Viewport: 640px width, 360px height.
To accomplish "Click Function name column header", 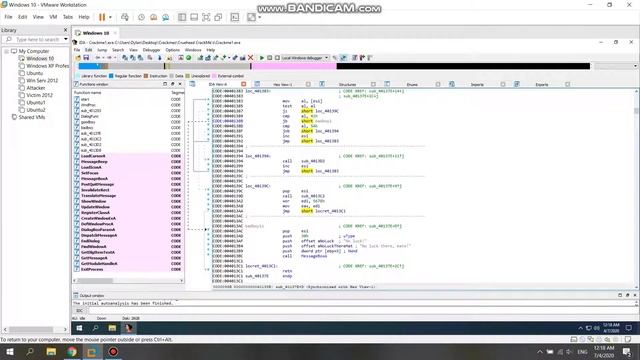I will pos(88,93).
